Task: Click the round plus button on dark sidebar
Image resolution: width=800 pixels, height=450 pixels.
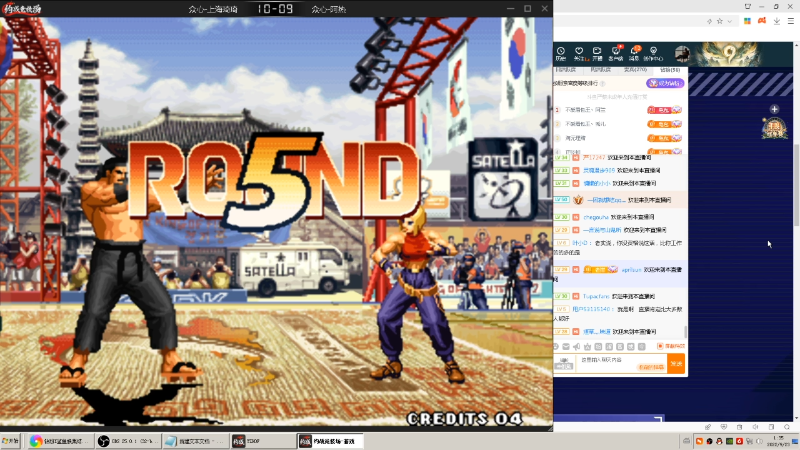Action: tap(774, 109)
